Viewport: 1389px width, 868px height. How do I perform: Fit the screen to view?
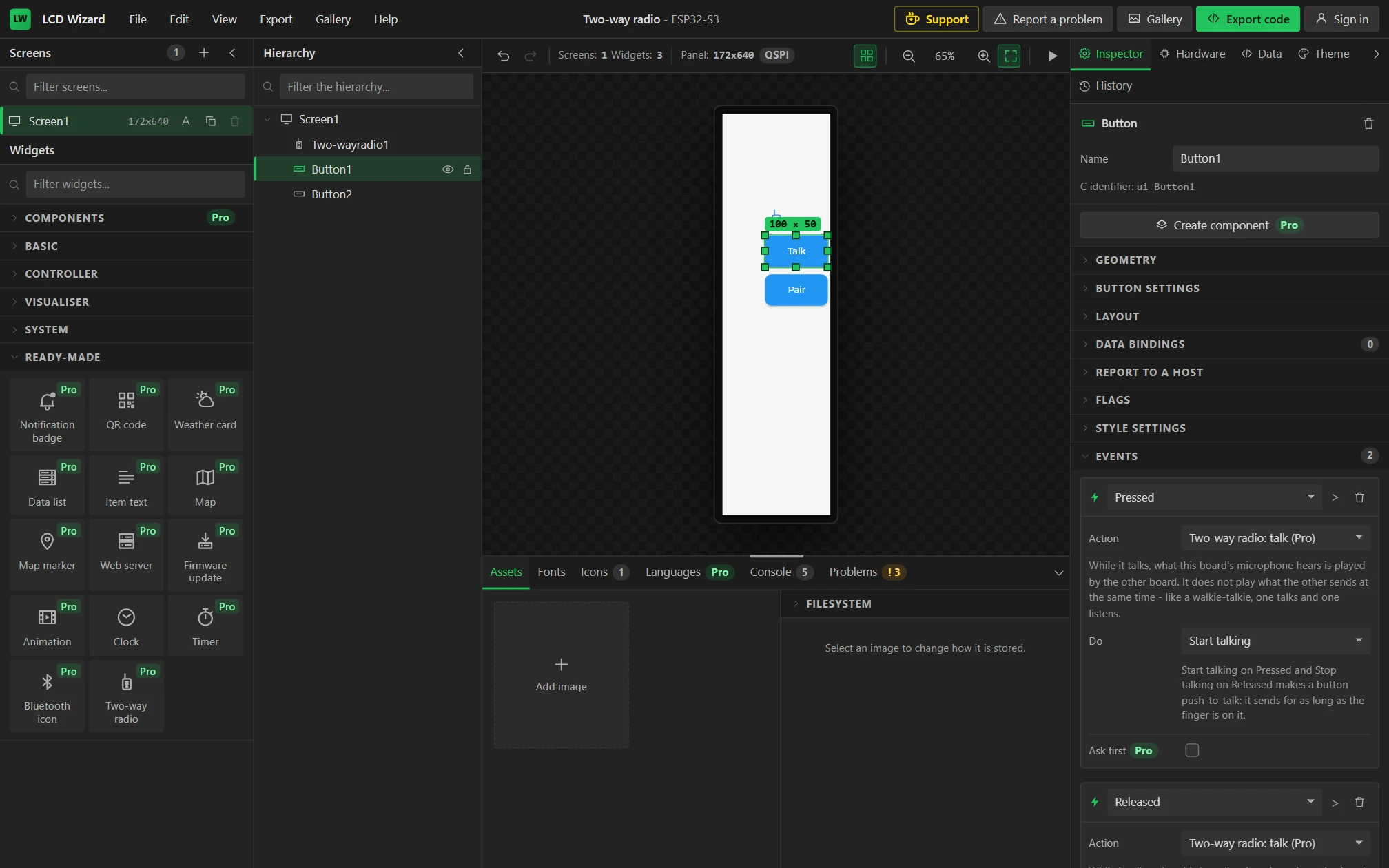coord(1009,56)
